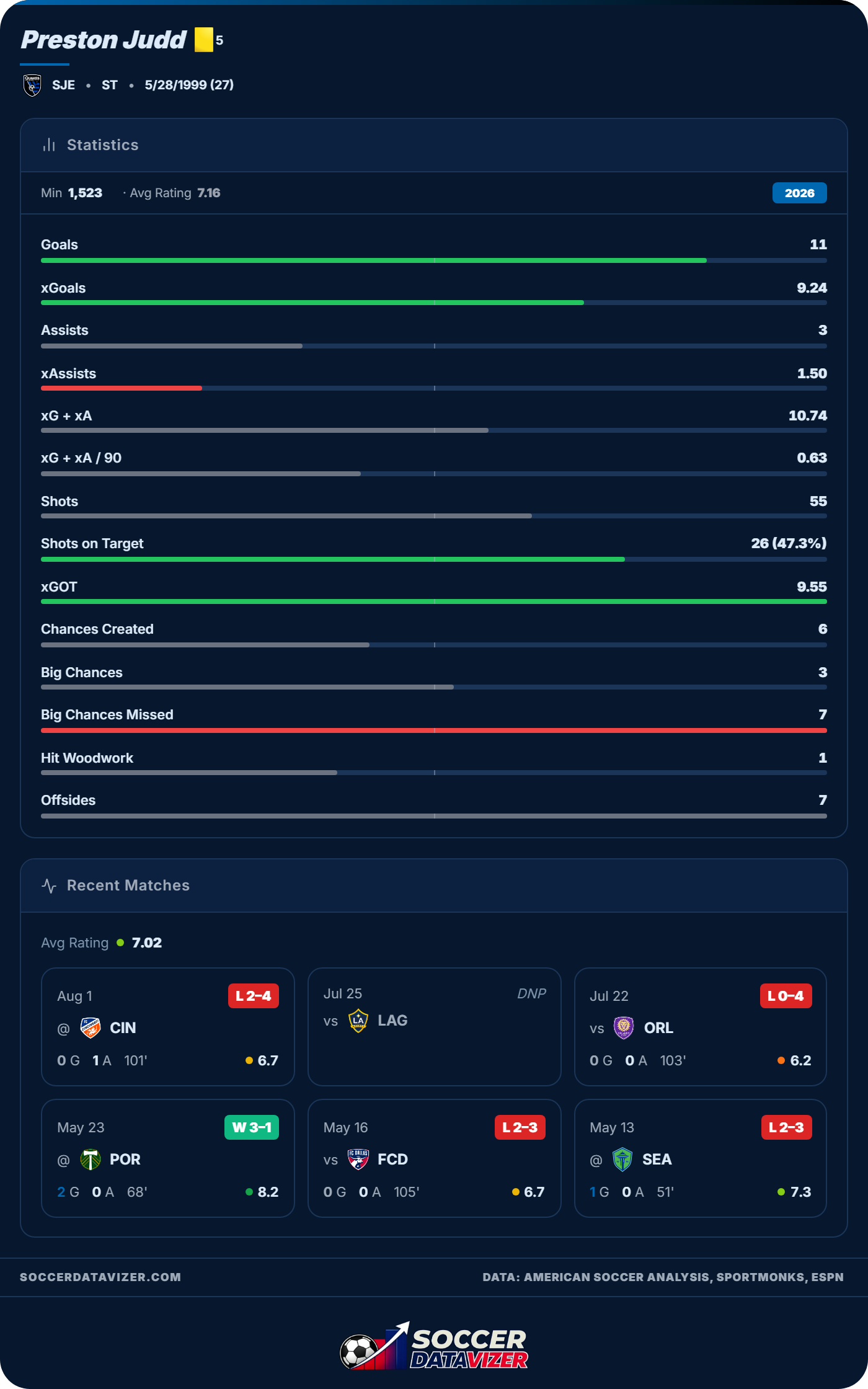Open the Aug 1 match card at CIN
Screen dimensions: 868x1389
point(168,1027)
